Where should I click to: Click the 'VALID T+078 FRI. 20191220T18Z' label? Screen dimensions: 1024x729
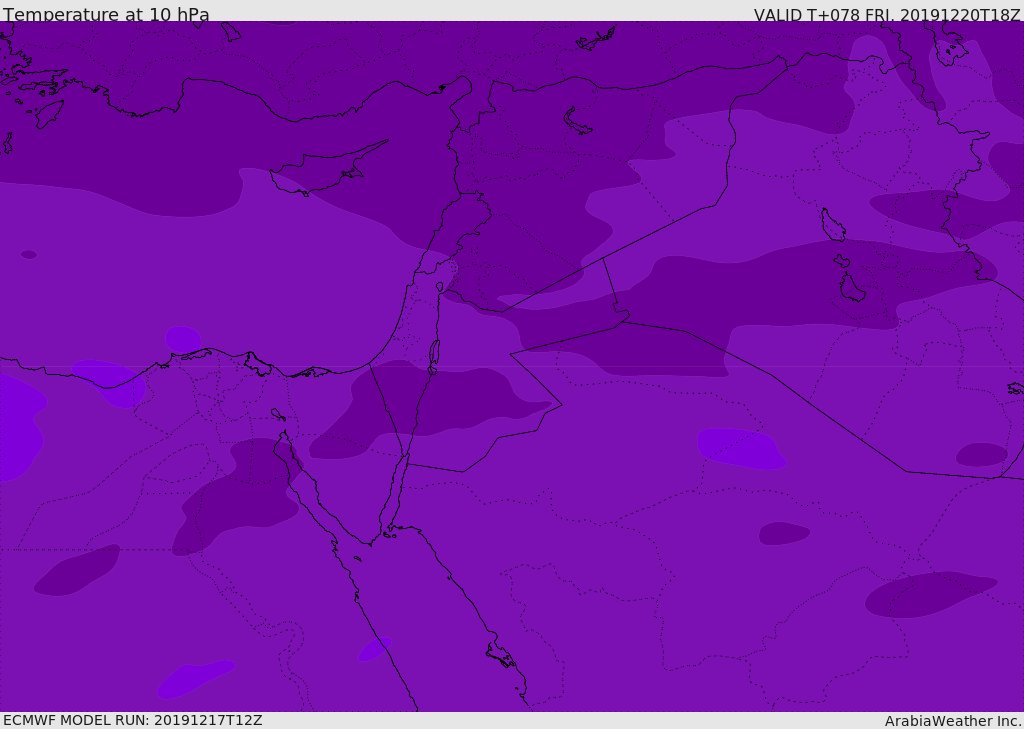(x=888, y=14)
